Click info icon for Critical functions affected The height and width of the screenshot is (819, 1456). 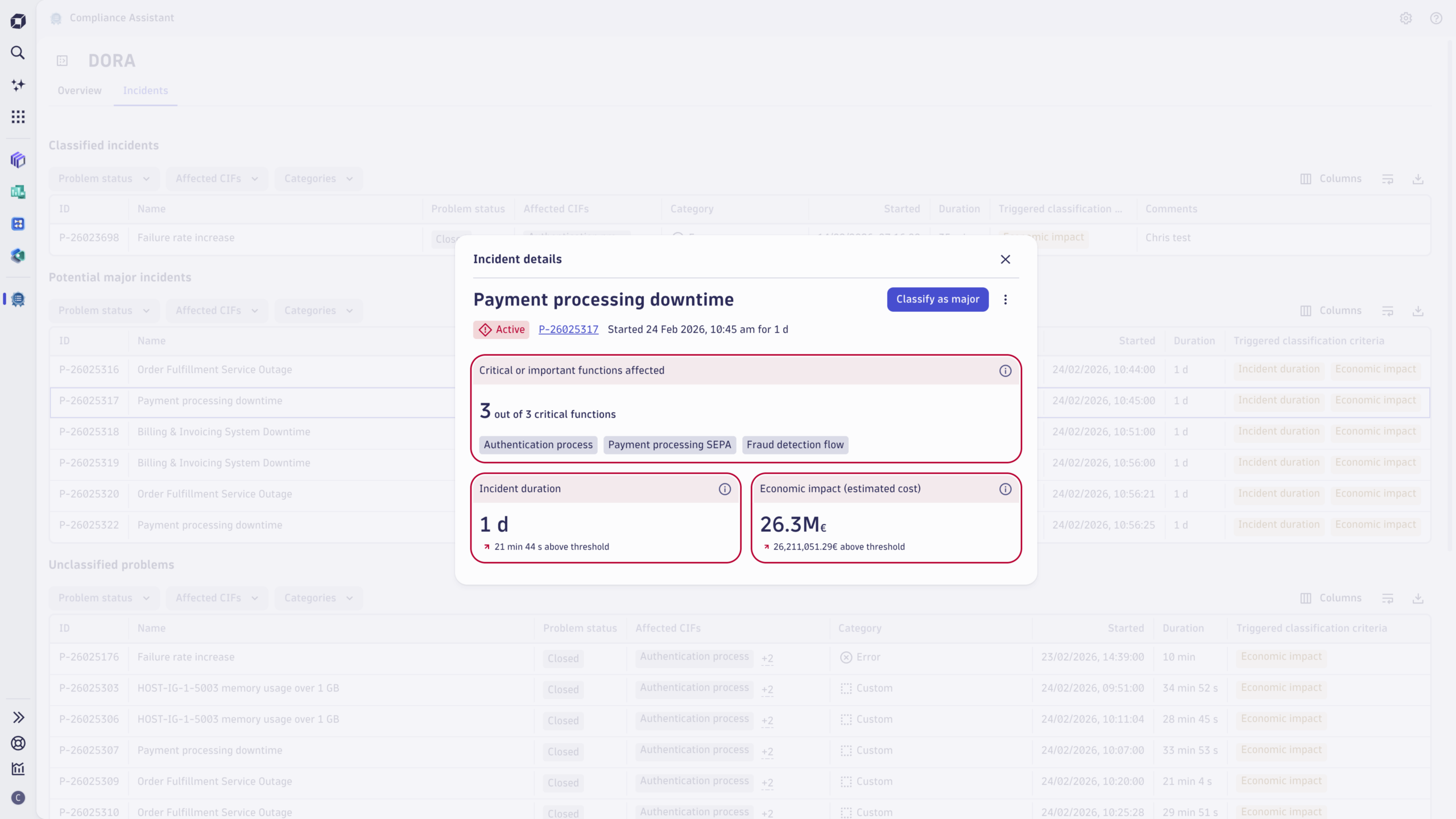point(1005,371)
